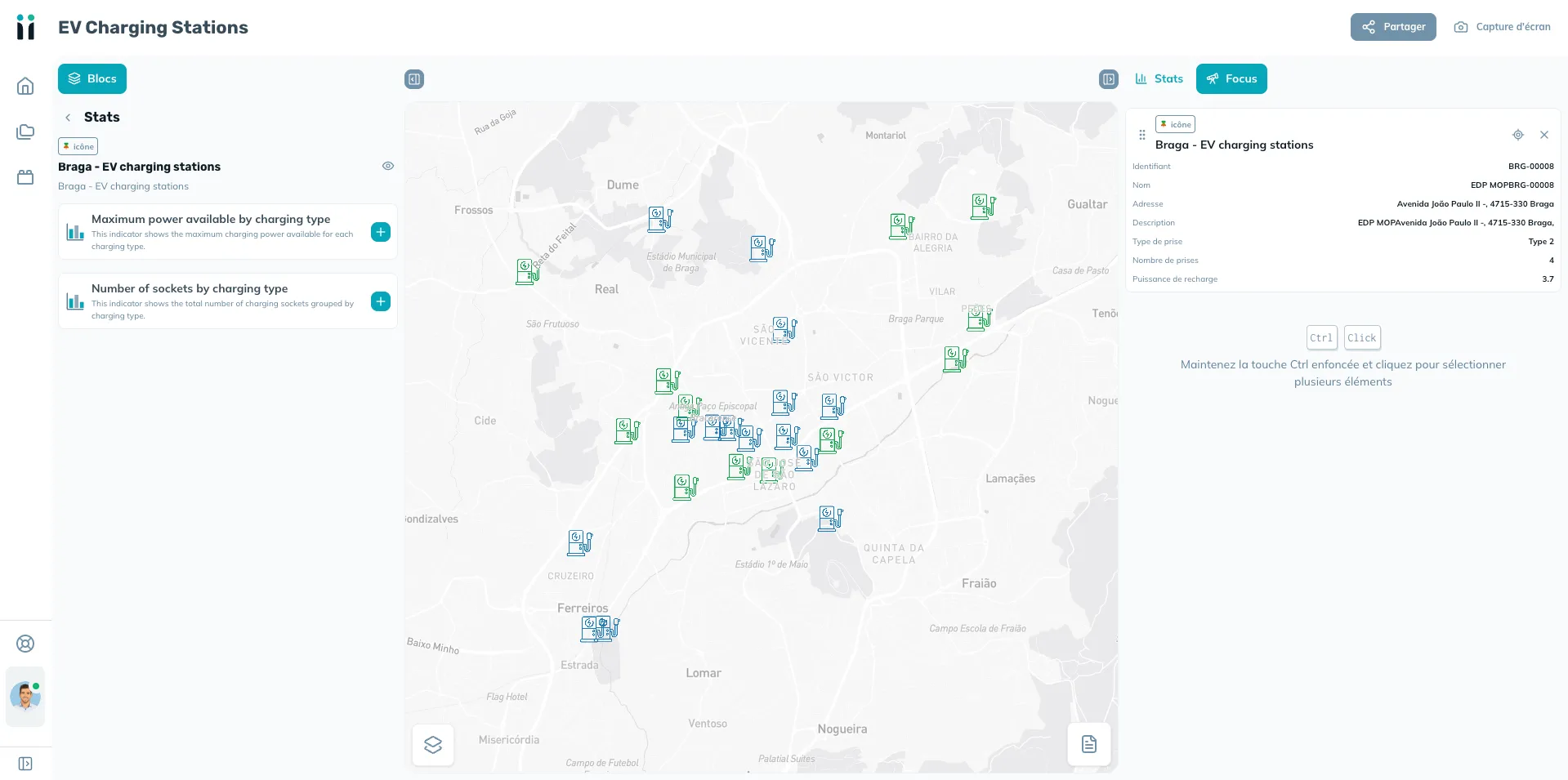Click the Puissance de recharge value 3.7
1568x780 pixels.
pyautogui.click(x=1548, y=279)
